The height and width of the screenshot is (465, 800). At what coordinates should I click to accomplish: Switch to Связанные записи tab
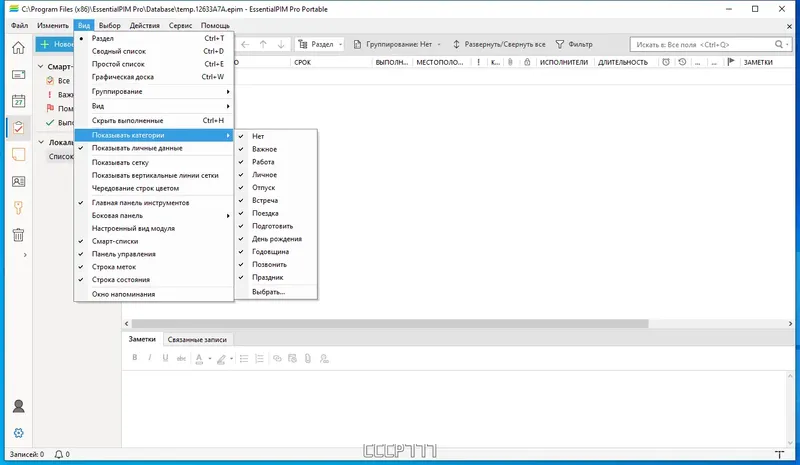(x=197, y=339)
